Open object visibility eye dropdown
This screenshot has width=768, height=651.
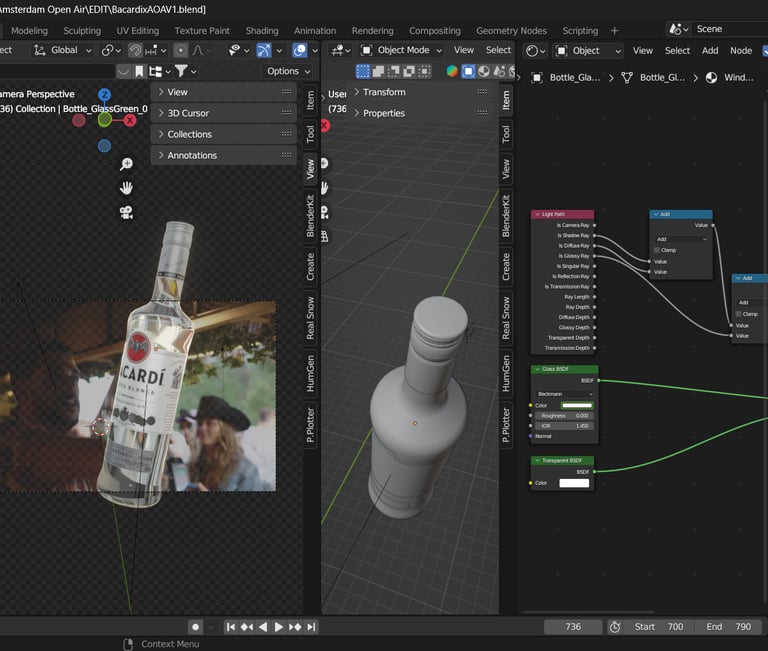[x=239, y=50]
